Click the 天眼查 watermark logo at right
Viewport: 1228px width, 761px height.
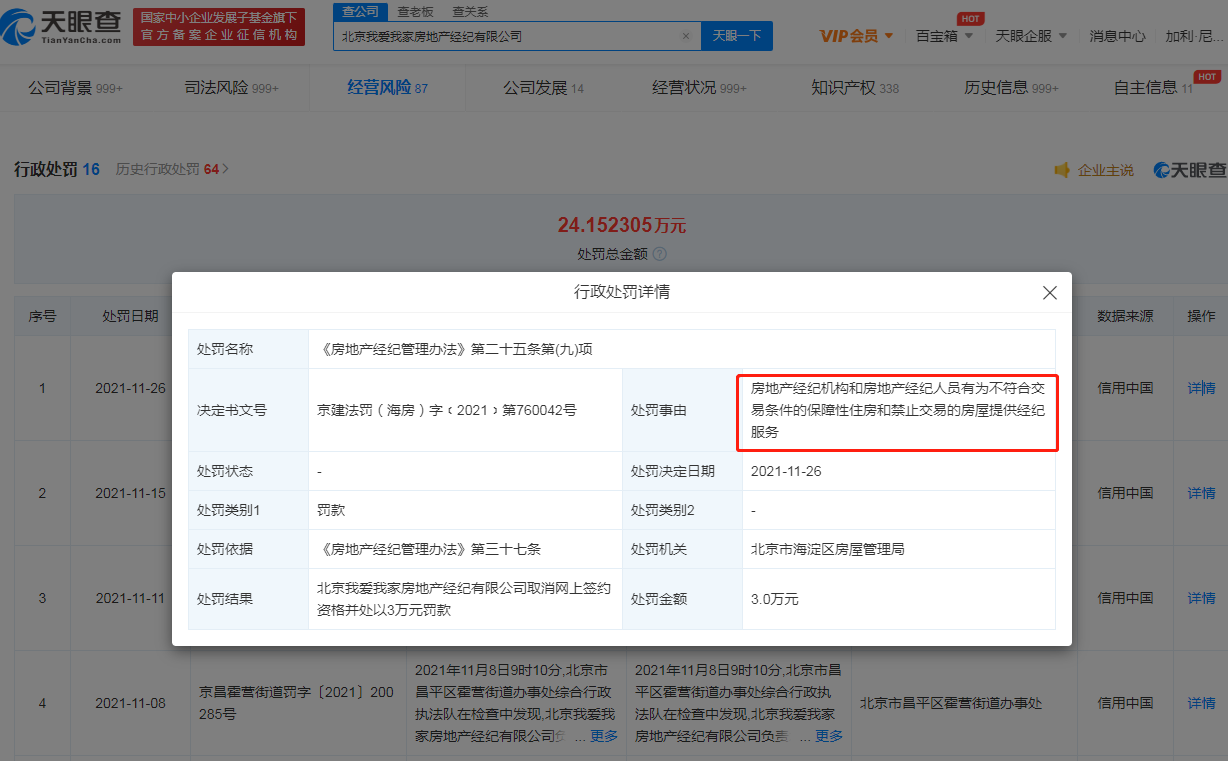click(x=1189, y=170)
